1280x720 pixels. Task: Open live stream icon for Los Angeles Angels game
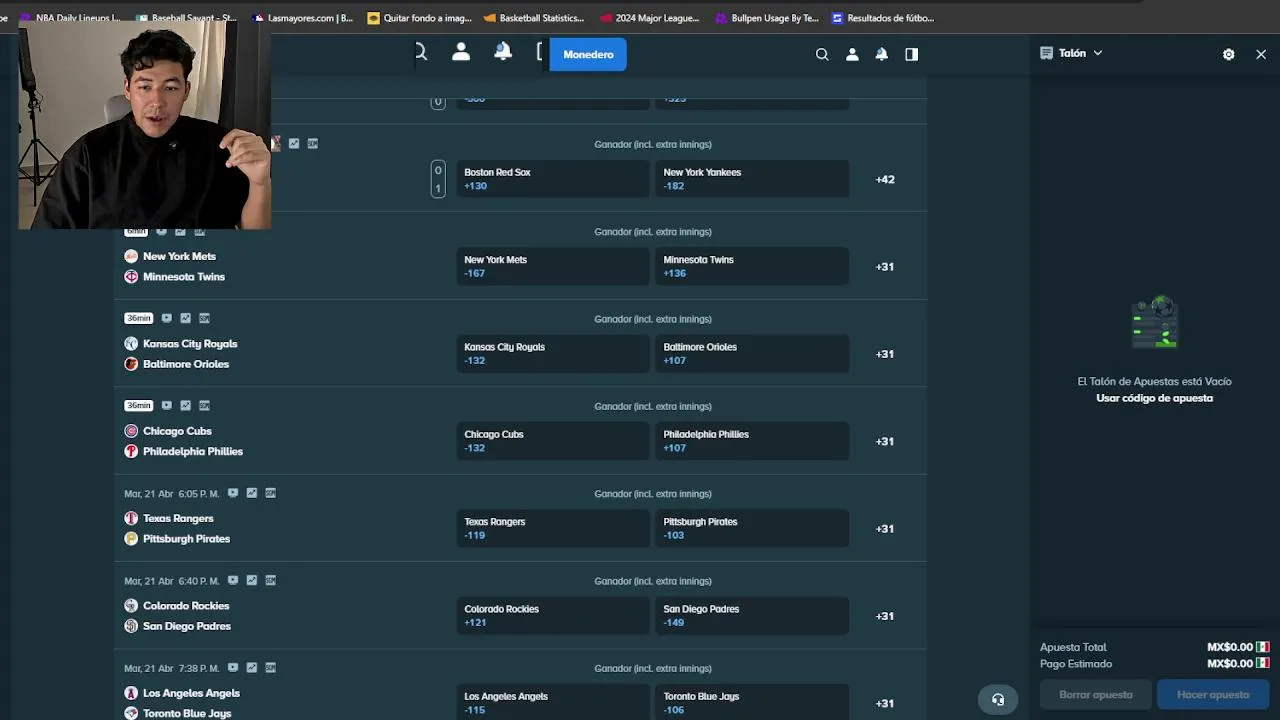(x=233, y=667)
